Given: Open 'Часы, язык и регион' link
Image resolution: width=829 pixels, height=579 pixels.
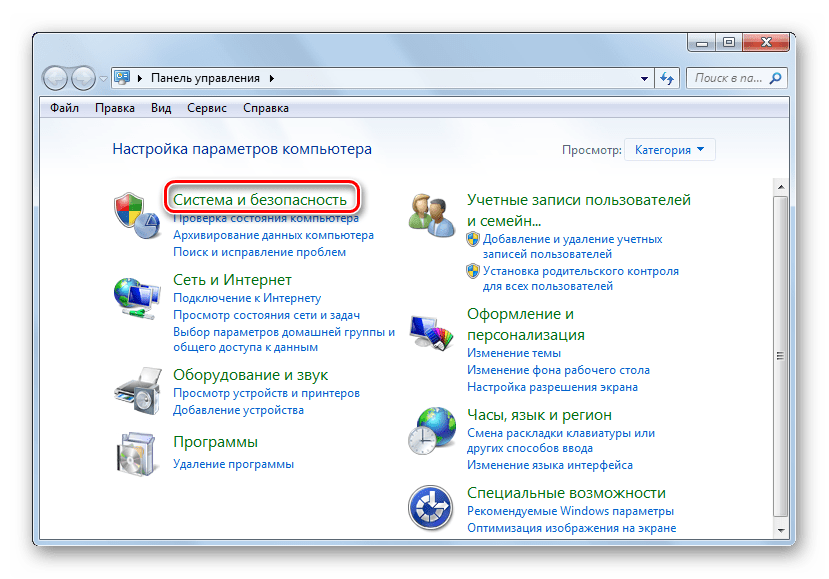Looking at the screenshot, I should [539, 415].
